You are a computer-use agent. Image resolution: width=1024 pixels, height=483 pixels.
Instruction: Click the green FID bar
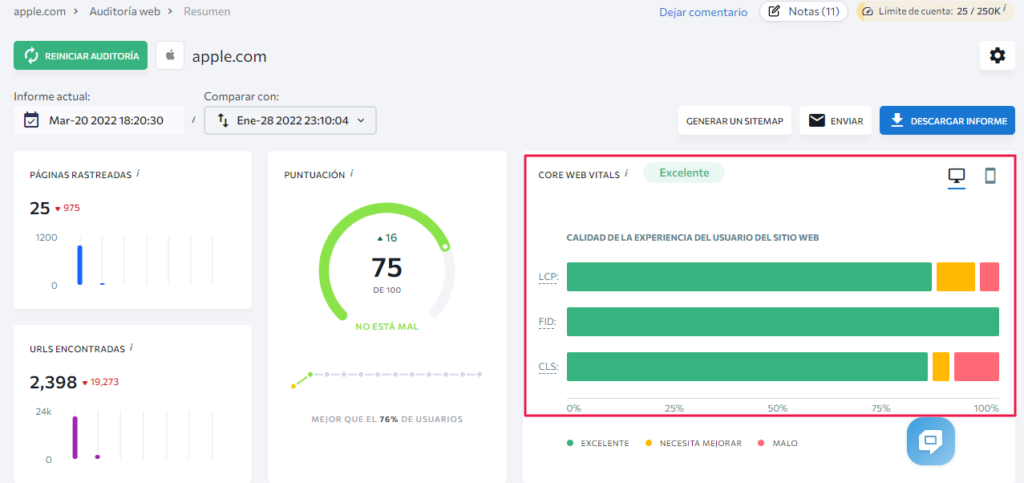pos(783,322)
